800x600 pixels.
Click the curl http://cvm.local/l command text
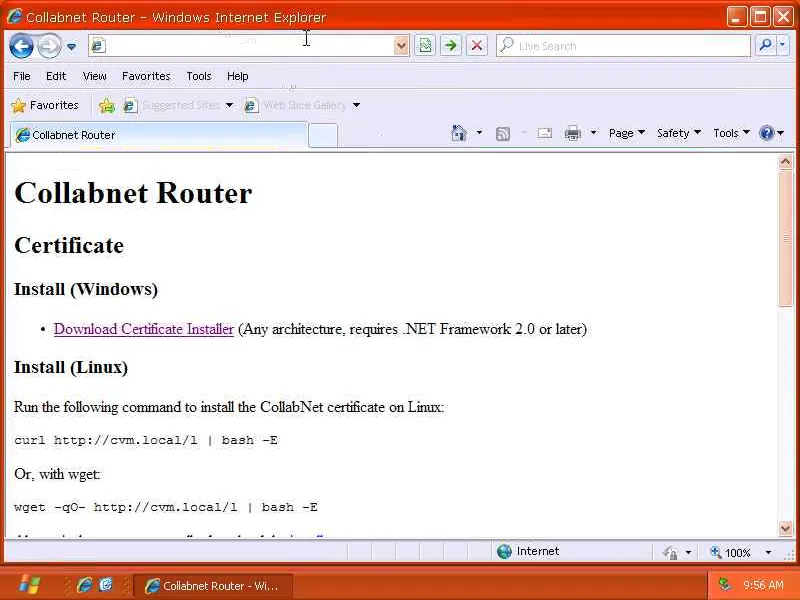(146, 440)
